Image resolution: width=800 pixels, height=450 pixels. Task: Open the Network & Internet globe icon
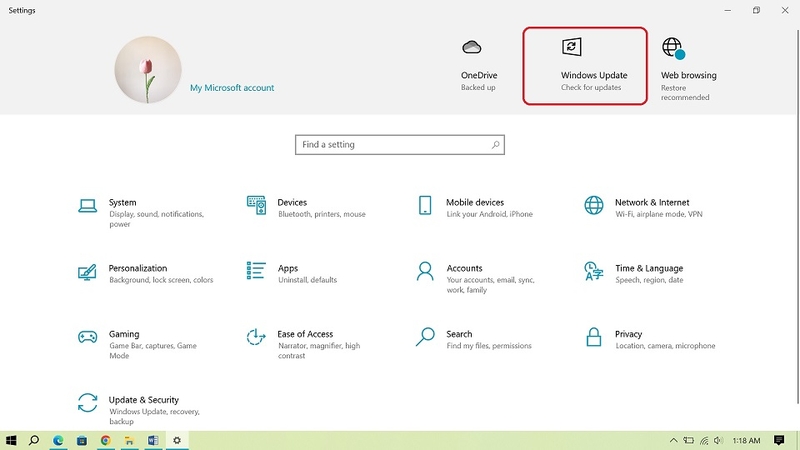[x=594, y=205]
